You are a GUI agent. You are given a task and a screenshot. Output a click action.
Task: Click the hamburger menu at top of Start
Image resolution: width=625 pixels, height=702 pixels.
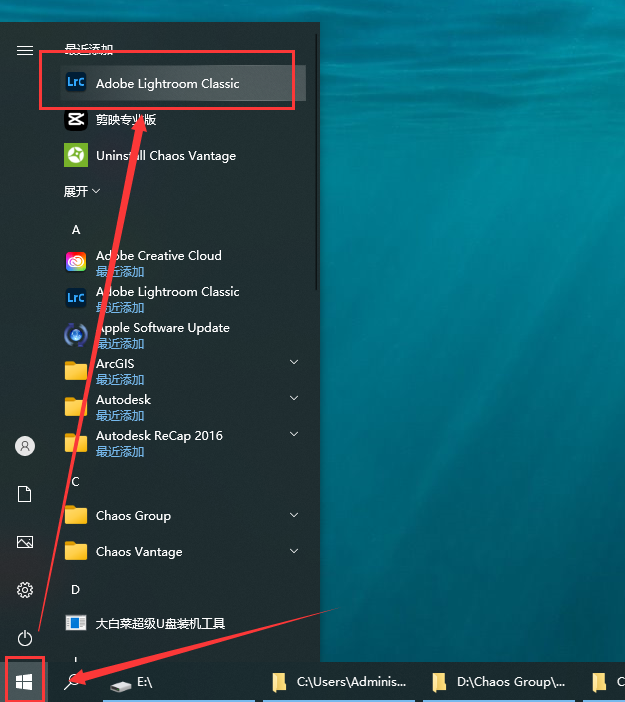(x=25, y=50)
